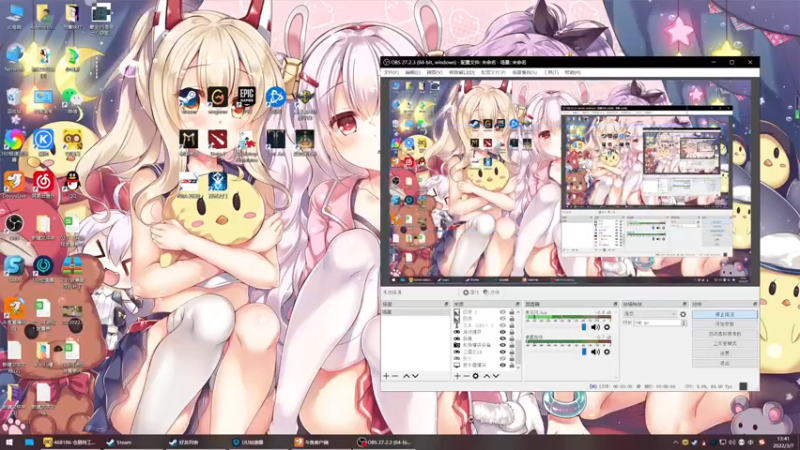Select the QQ penguin desktop shortcut
Screen dimensions: 800x450
(72, 185)
